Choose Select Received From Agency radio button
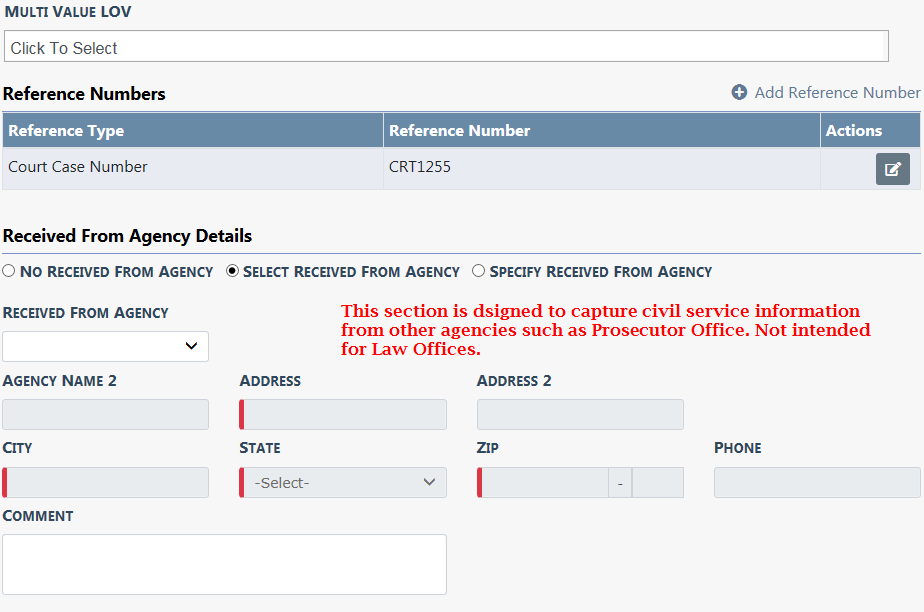This screenshot has height=612, width=924. (x=233, y=271)
